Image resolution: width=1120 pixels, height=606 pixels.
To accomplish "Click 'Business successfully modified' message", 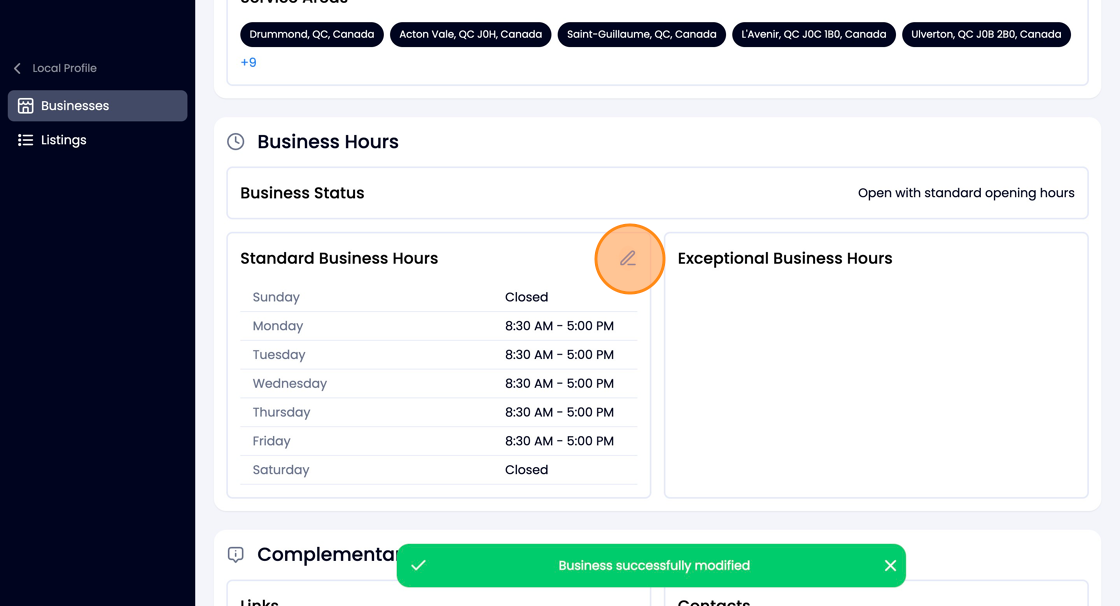I will pyautogui.click(x=654, y=565).
